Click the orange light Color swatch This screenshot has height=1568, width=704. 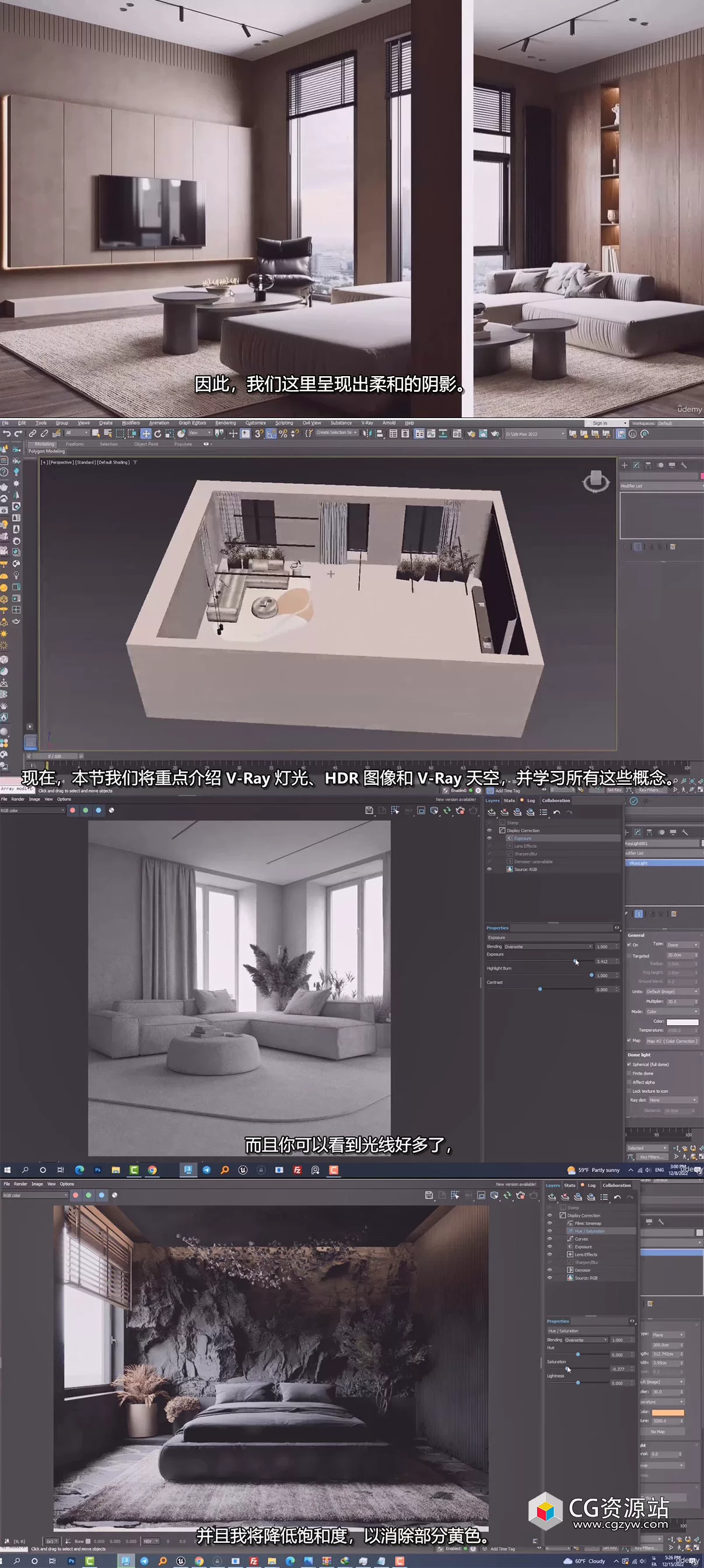(x=668, y=1412)
